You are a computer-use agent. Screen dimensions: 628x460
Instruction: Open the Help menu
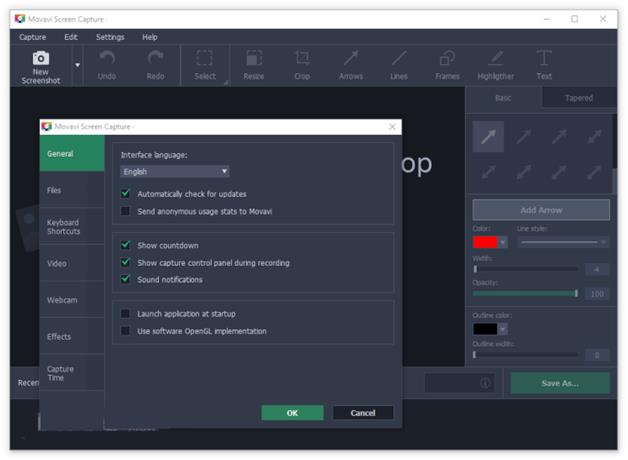(150, 37)
